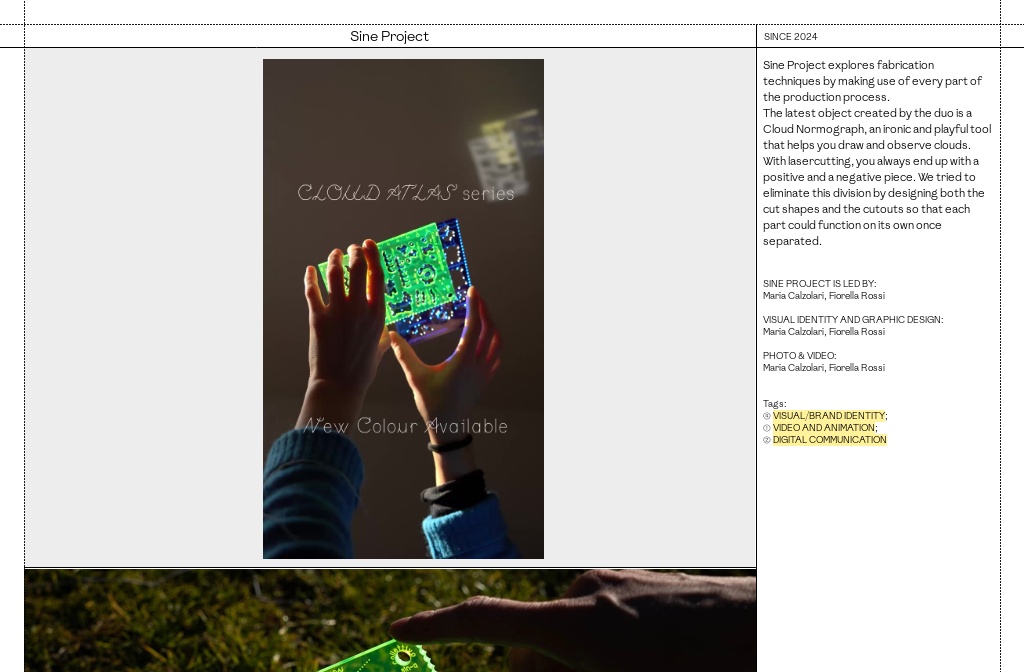Click the names under PHOTO & VIDEO
Screen dimensions: 1024x672
click(824, 368)
